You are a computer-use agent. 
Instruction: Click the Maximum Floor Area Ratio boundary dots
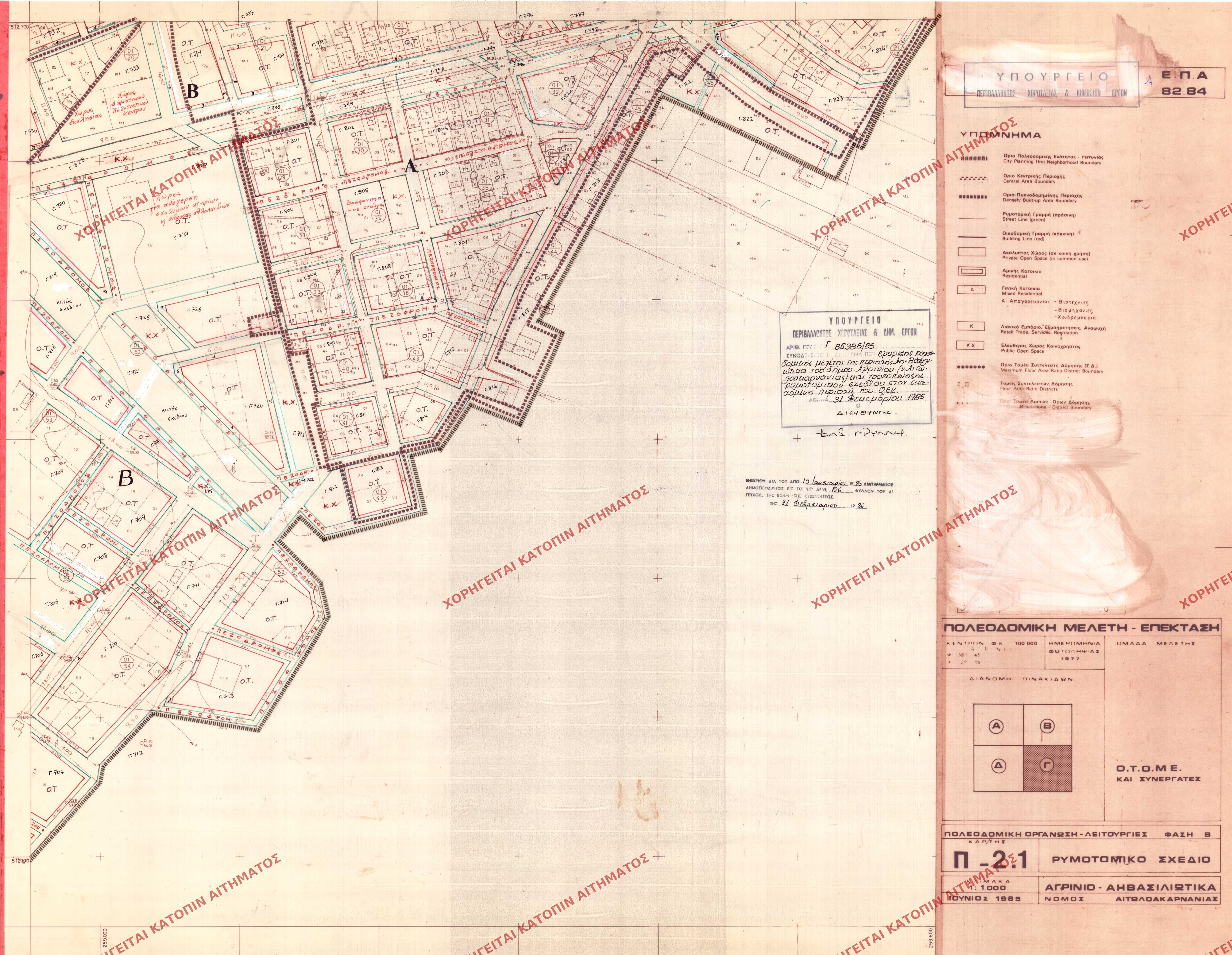coord(971,367)
